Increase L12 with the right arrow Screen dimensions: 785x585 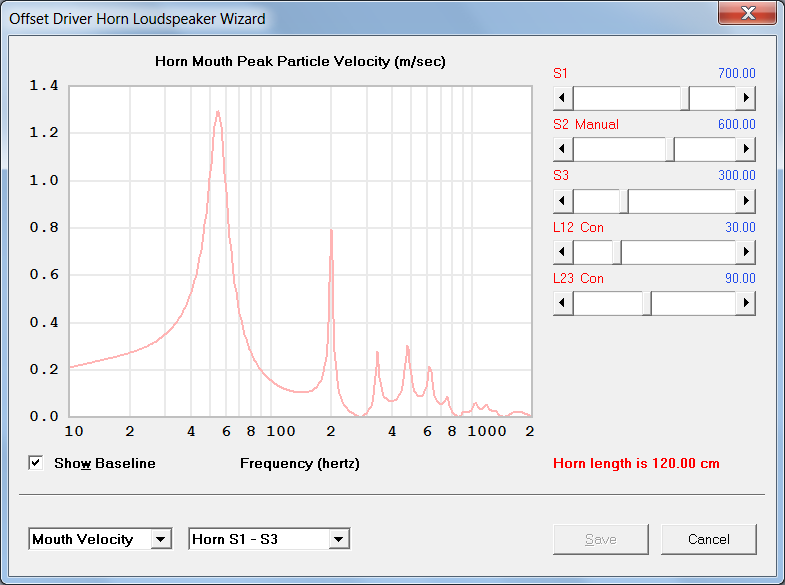[x=746, y=252]
